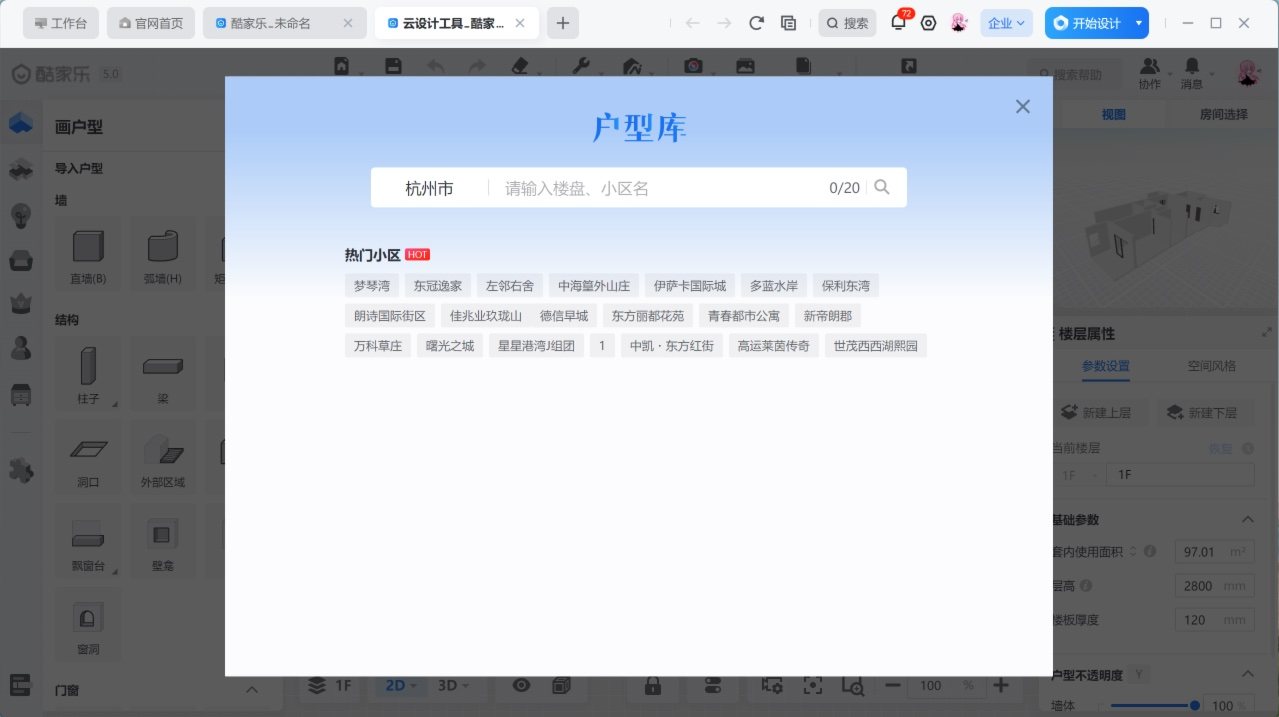Screen dimensions: 1279x717
Task: Select hot community 伊萨卡国际城
Action: point(690,286)
